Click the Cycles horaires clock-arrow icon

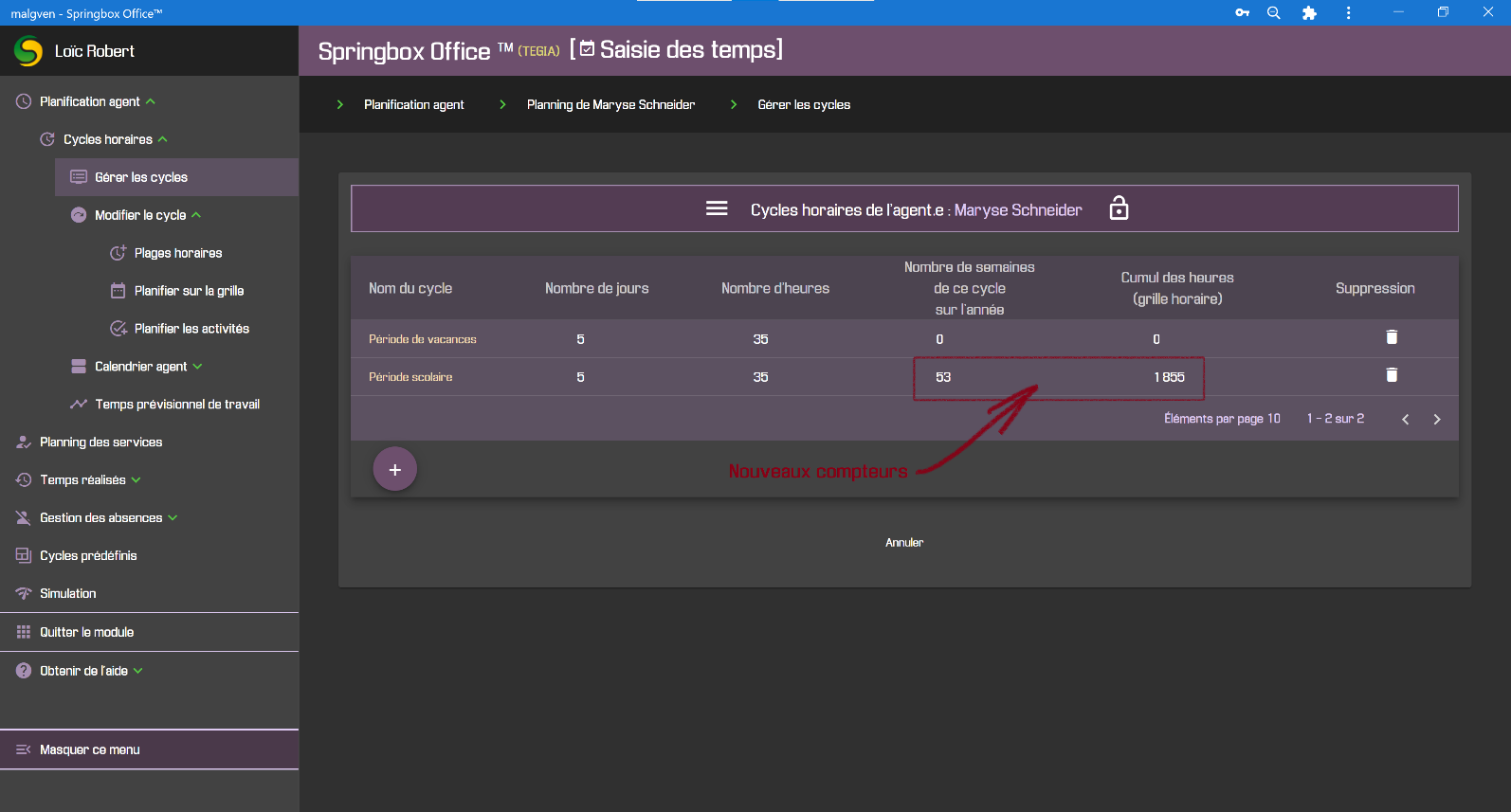point(47,139)
